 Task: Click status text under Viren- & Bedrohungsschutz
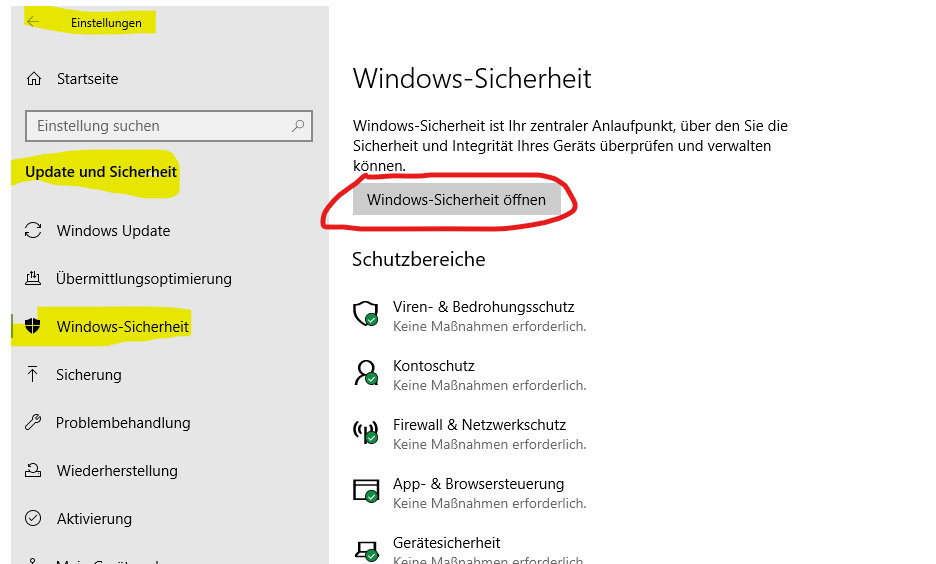coord(489,326)
